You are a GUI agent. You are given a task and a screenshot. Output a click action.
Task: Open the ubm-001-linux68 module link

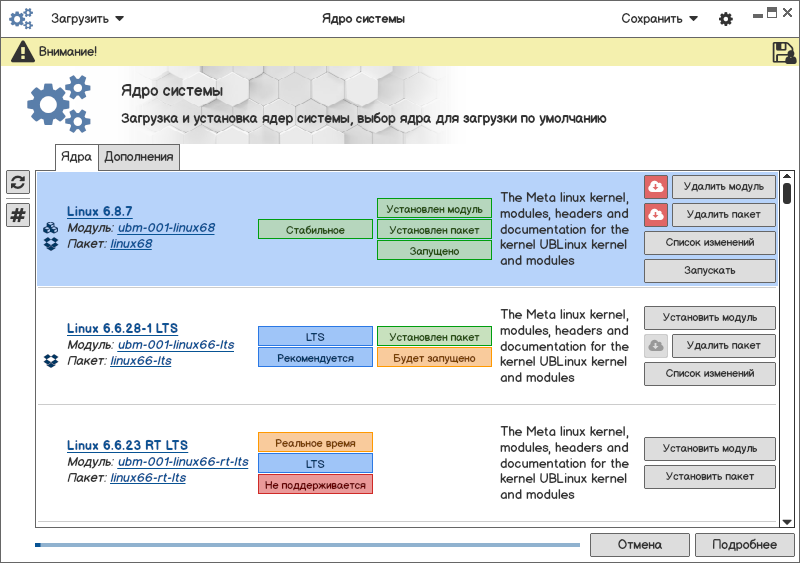point(166,228)
